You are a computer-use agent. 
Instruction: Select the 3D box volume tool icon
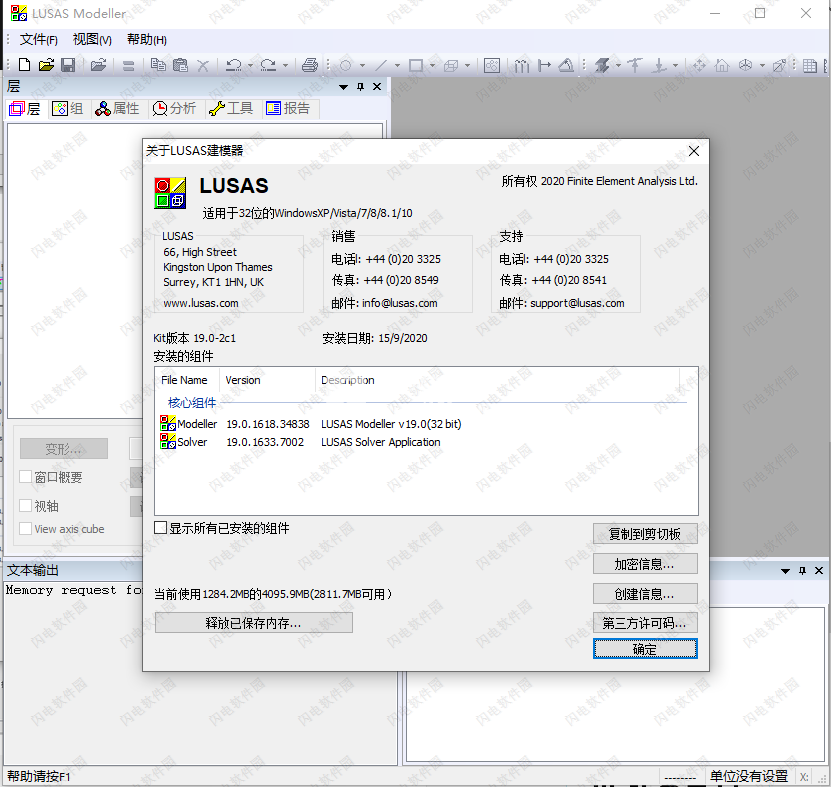(x=451, y=65)
